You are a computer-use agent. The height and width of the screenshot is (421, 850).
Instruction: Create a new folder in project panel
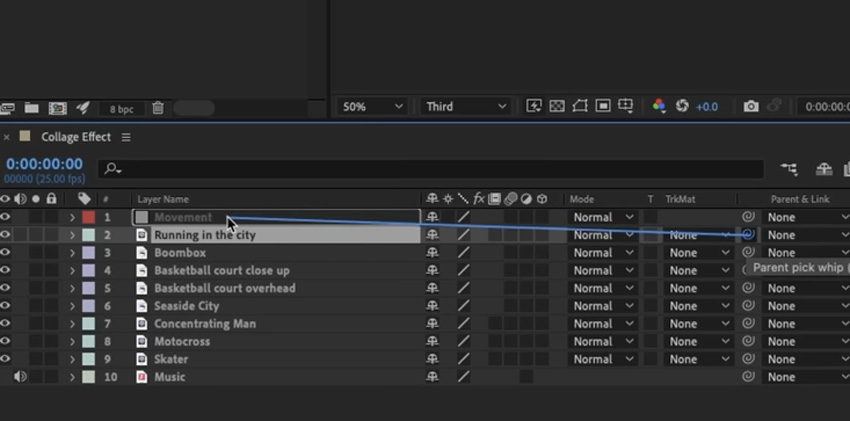[31, 108]
